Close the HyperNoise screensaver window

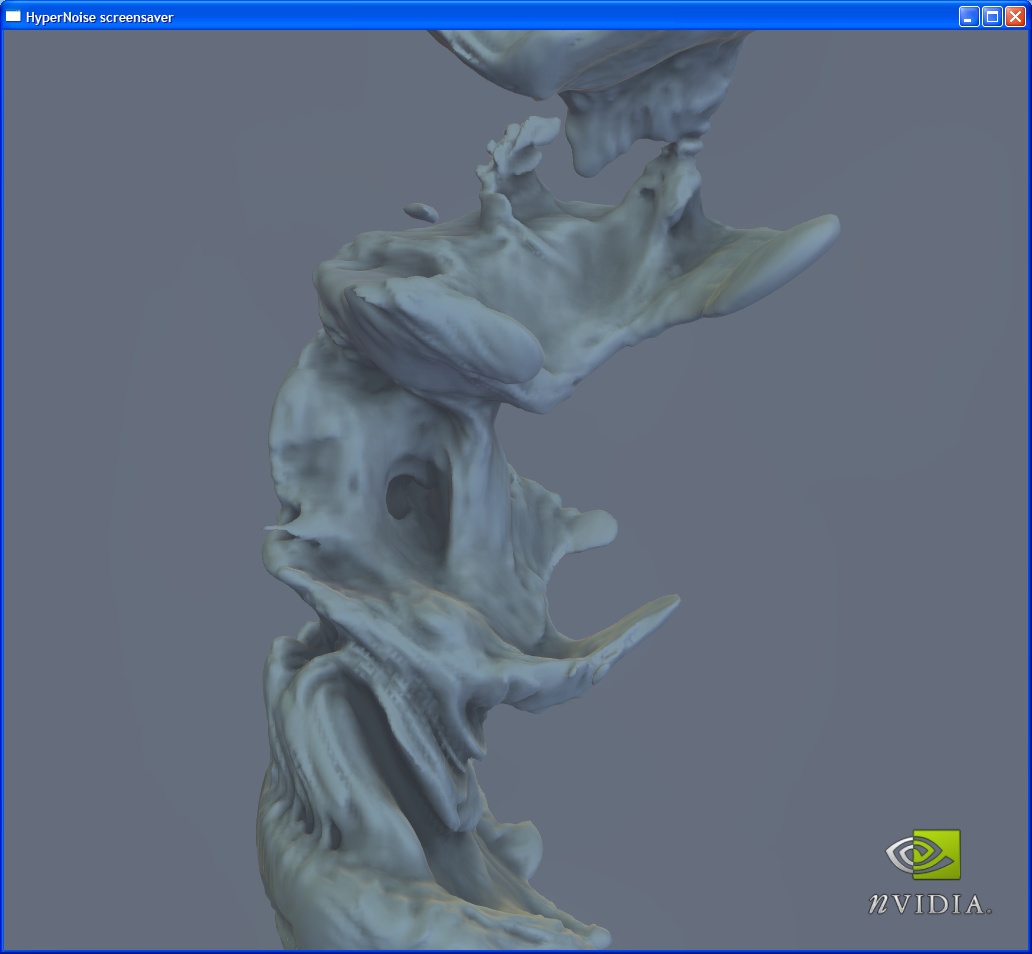(x=1015, y=16)
